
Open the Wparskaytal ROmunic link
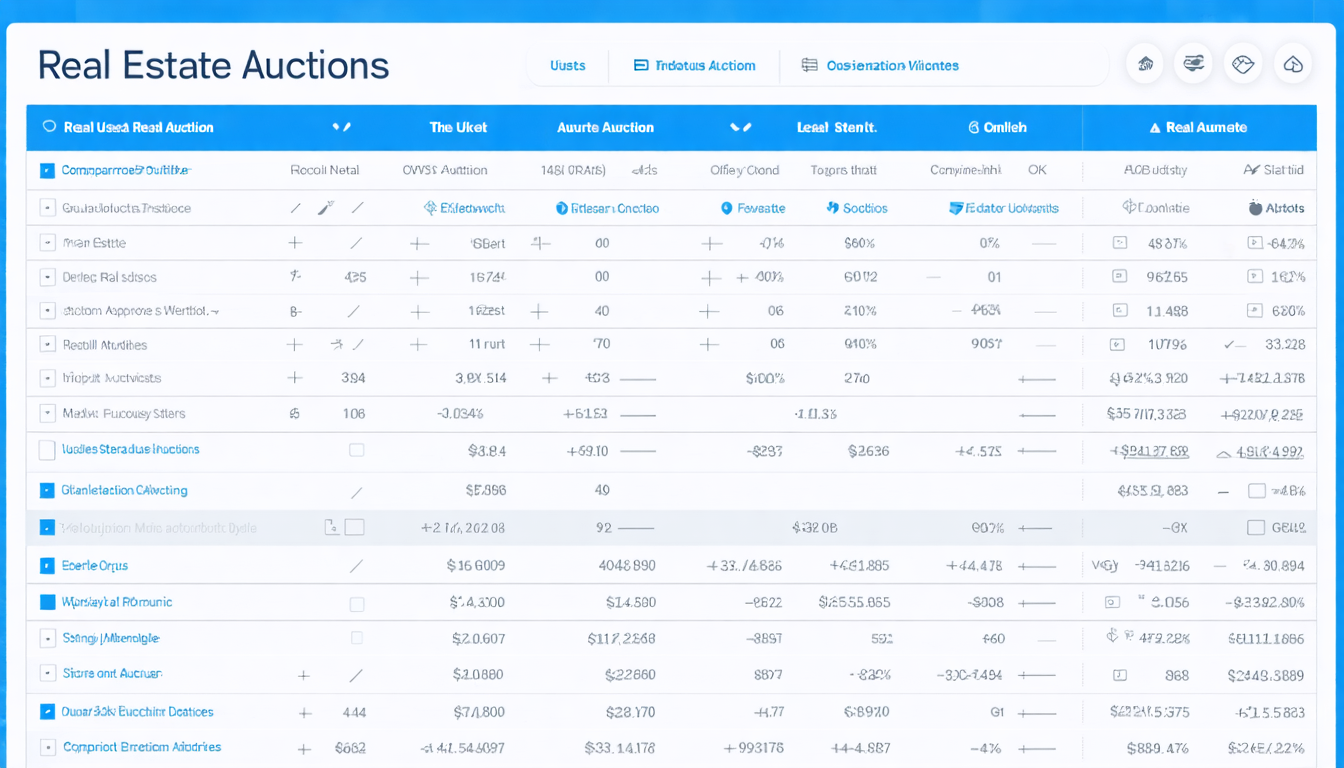coord(117,602)
